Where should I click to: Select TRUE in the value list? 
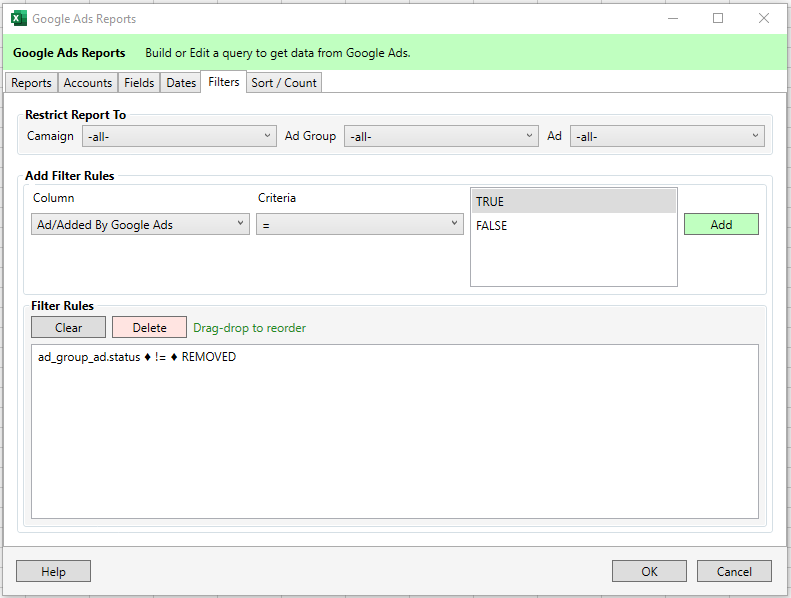[574, 201]
